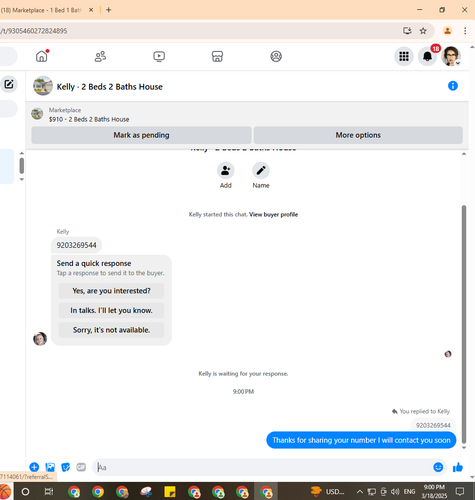
Task: Go to the Facebook Home feed icon
Action: 42,56
